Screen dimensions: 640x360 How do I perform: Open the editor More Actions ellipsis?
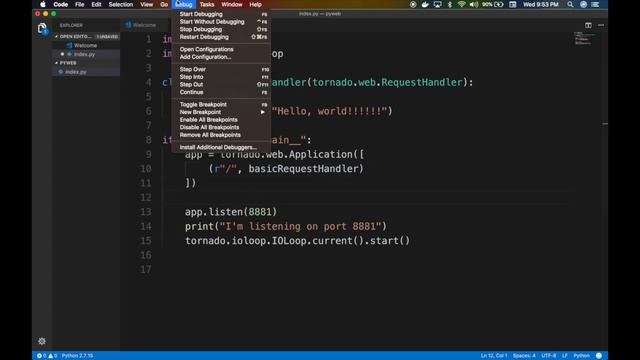[601, 25]
